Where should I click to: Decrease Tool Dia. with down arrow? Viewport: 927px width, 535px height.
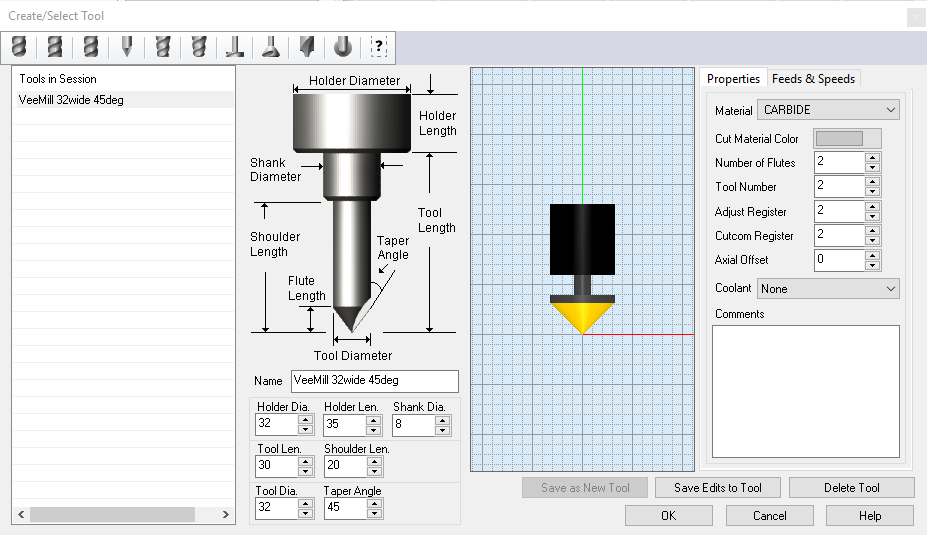click(305, 513)
